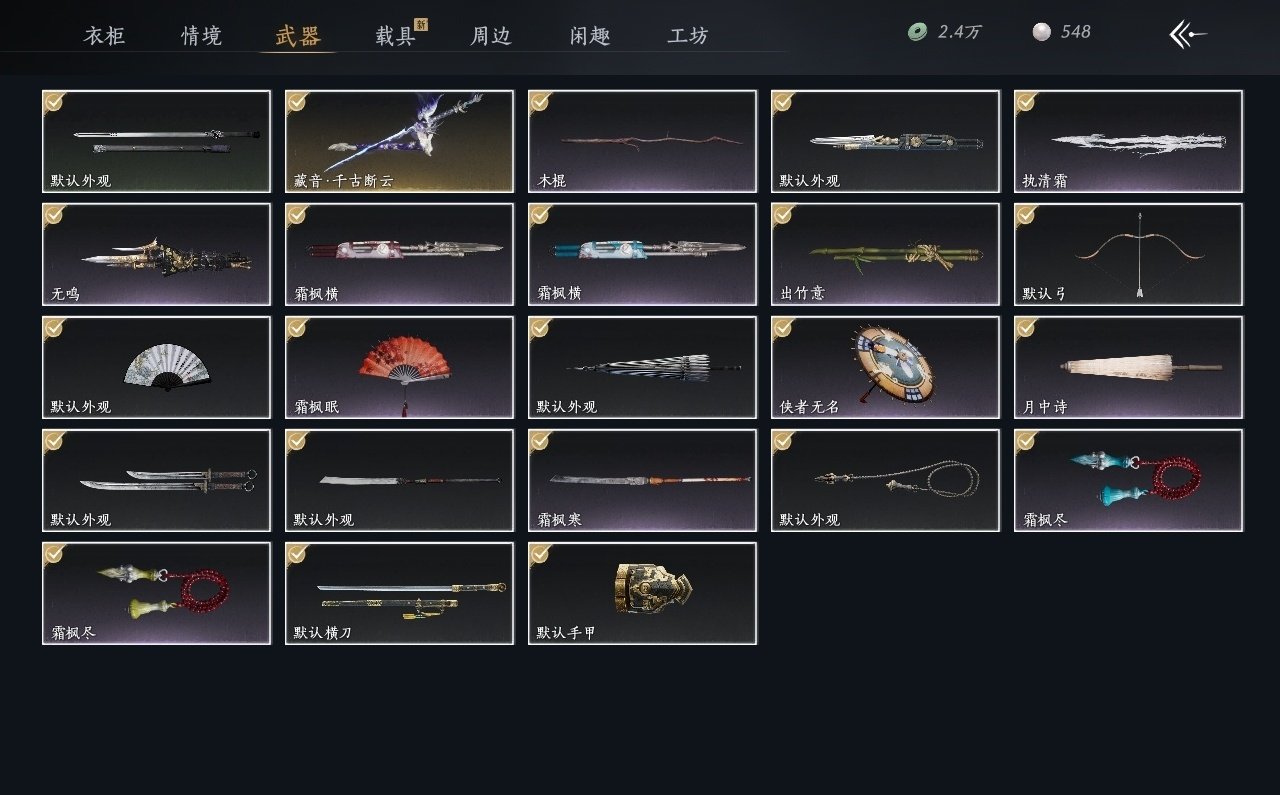
Task: Select the 默认手甲 gauntlet item
Action: 642,593
